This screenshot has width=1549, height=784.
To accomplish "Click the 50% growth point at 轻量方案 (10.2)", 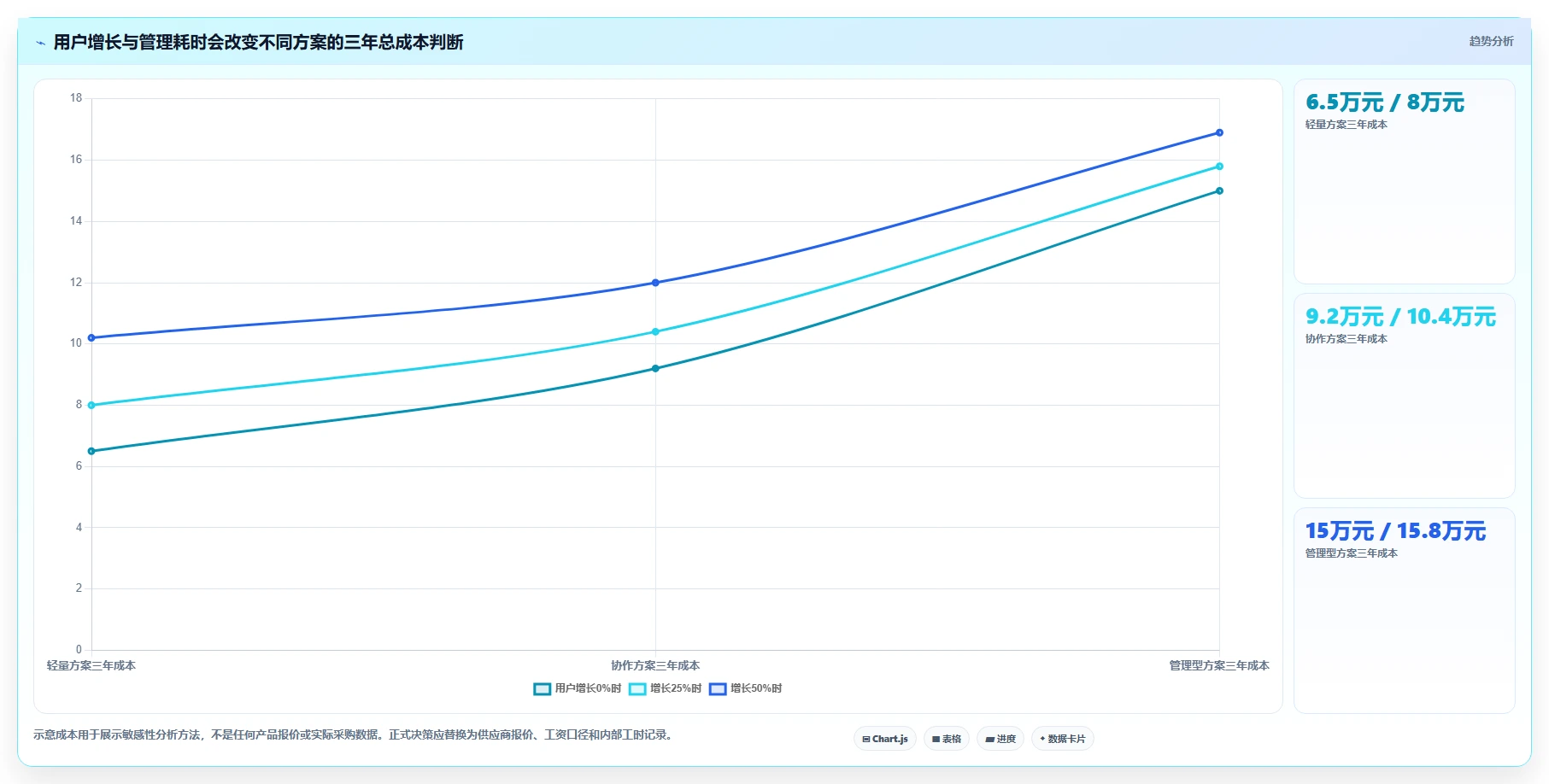I will (x=91, y=337).
